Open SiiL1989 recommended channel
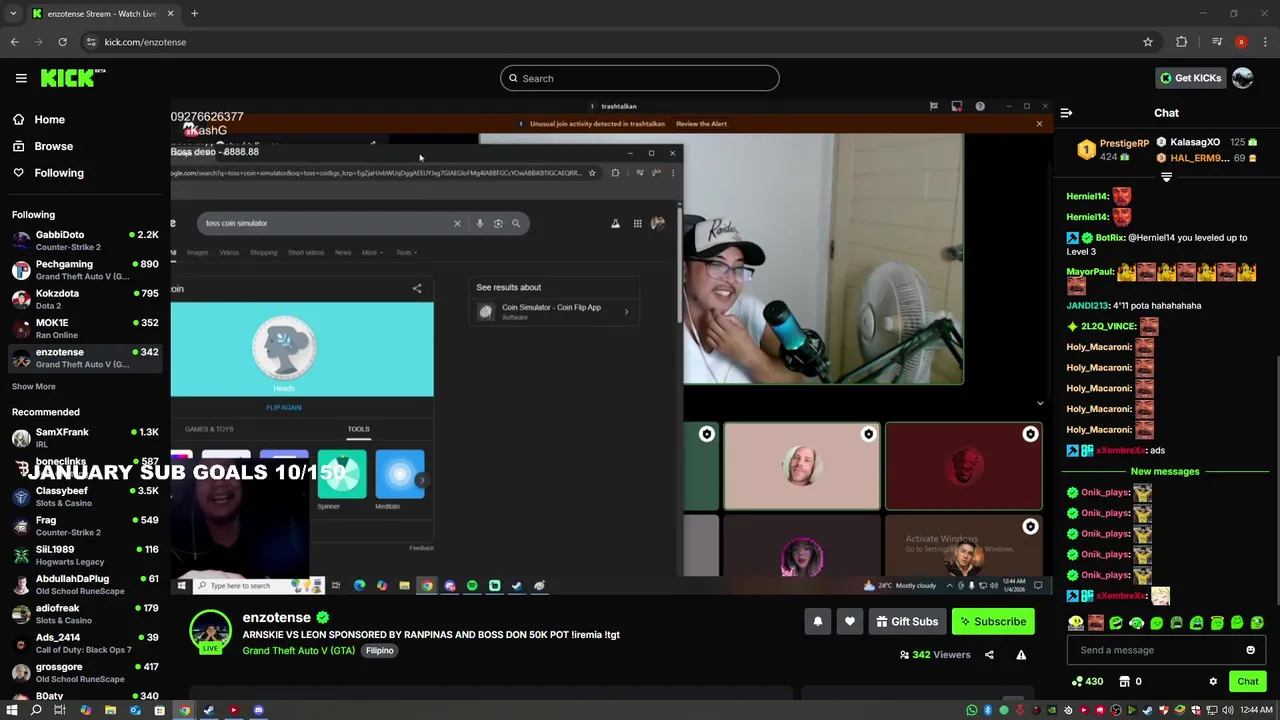This screenshot has width=1280, height=720. coord(85,555)
